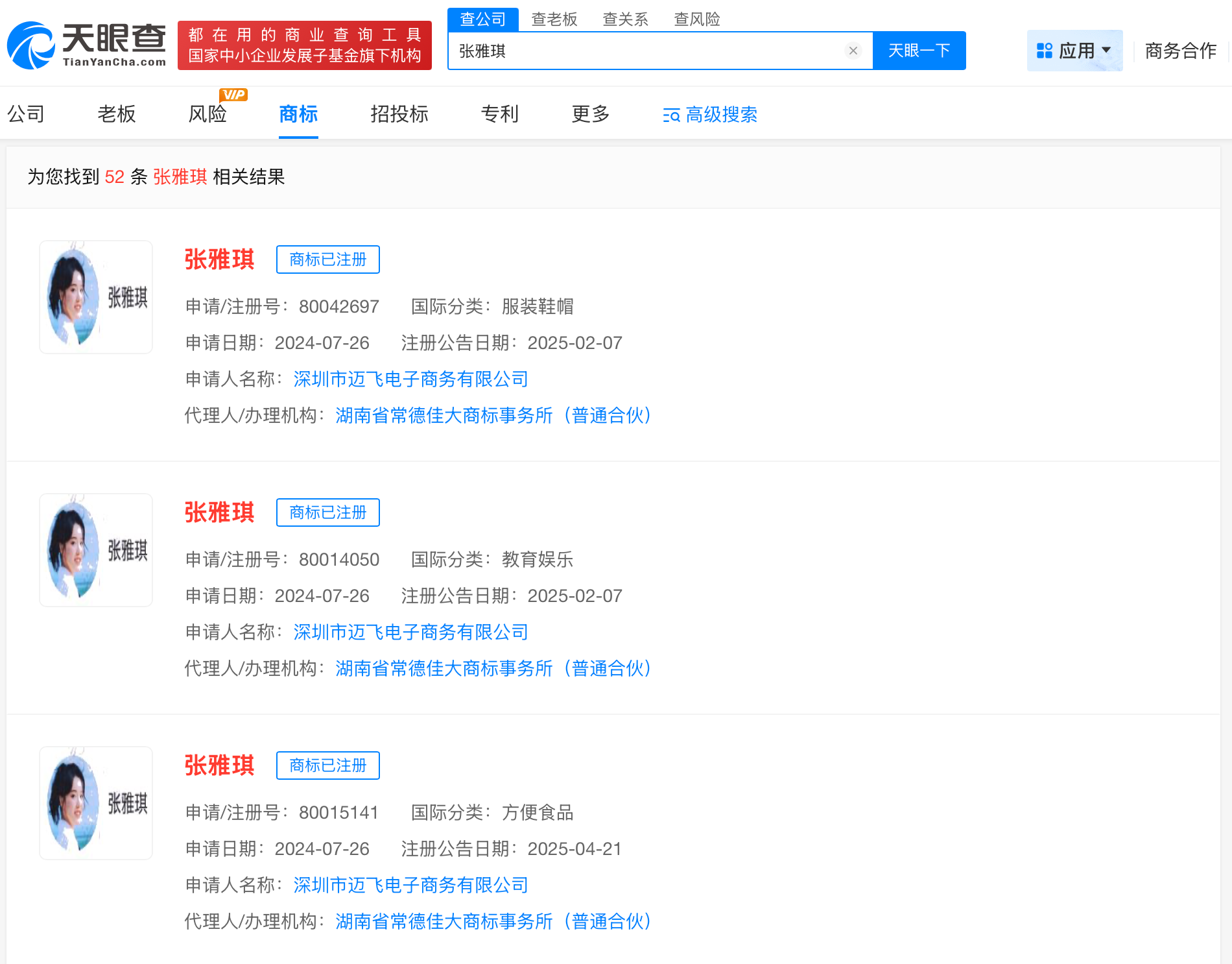Select the 查风险 search tab
This screenshot has width=1232, height=964.
pyautogui.click(x=697, y=19)
